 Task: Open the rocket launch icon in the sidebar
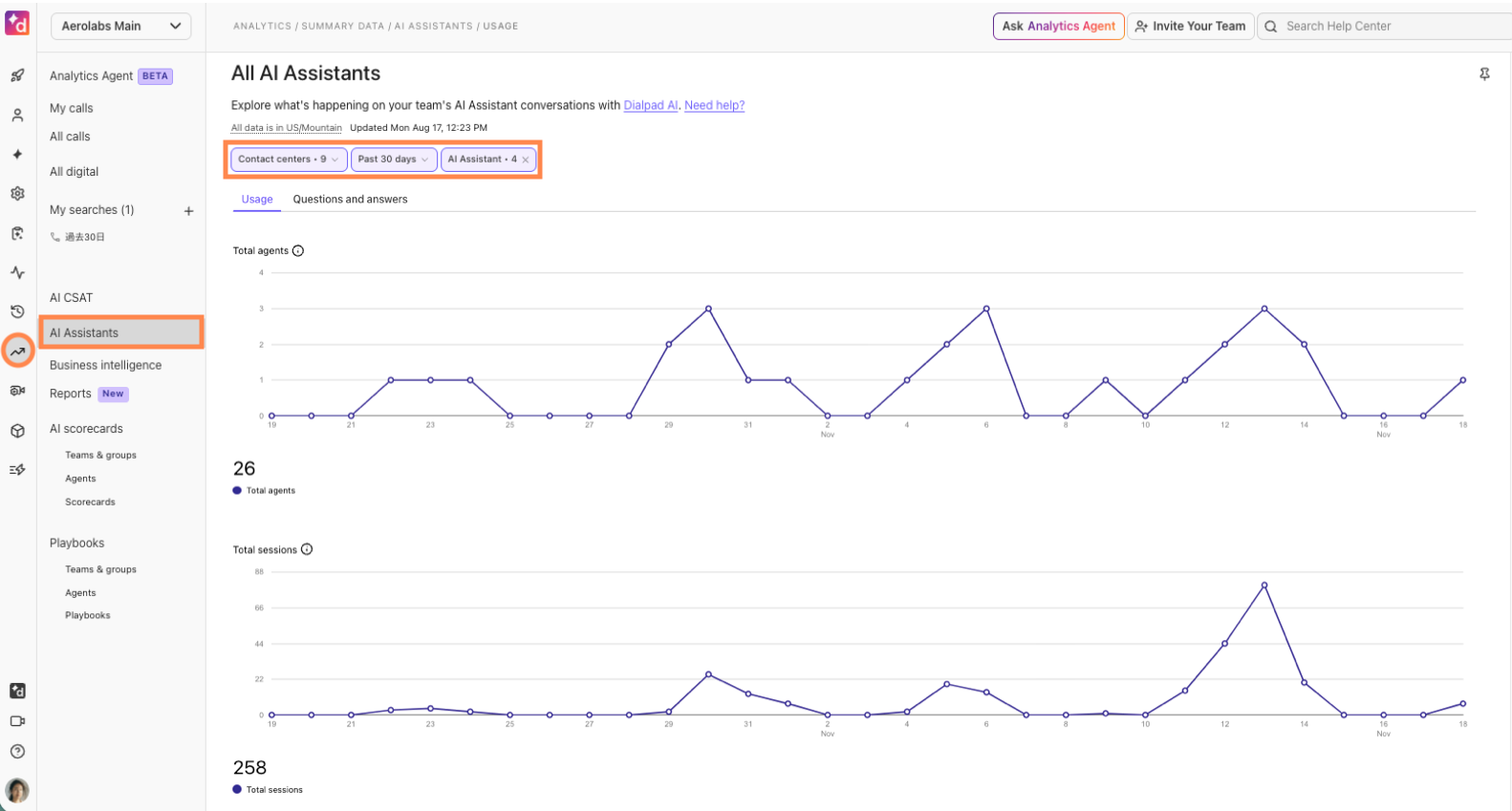click(x=17, y=75)
